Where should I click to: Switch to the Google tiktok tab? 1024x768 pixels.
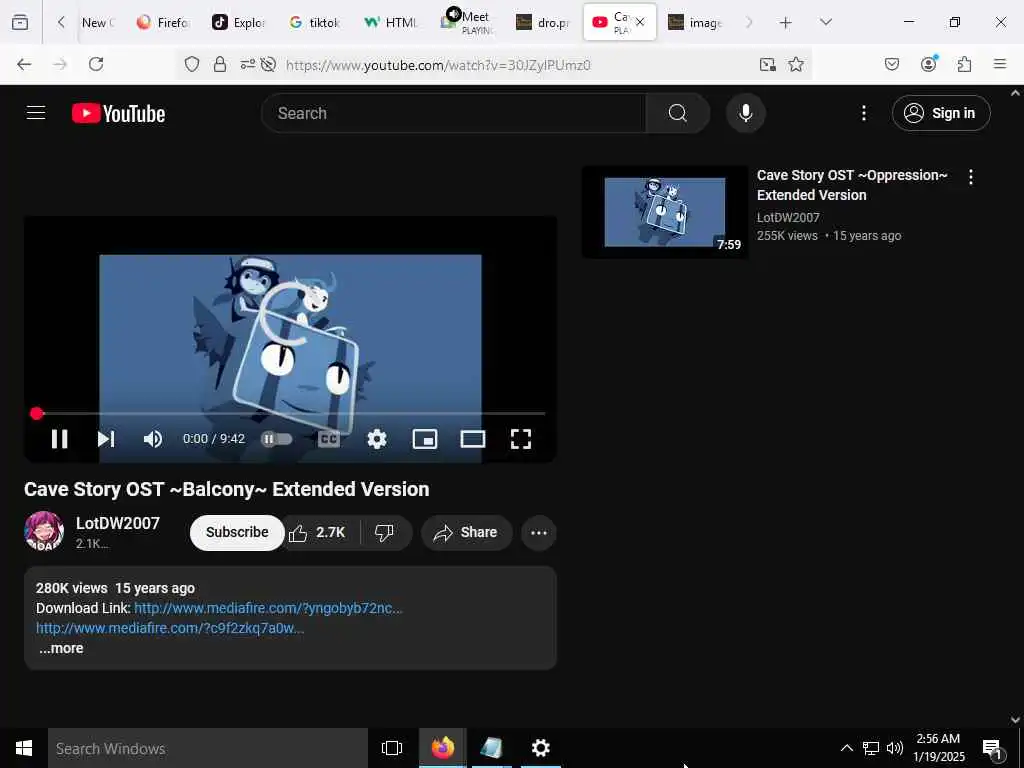coord(315,22)
